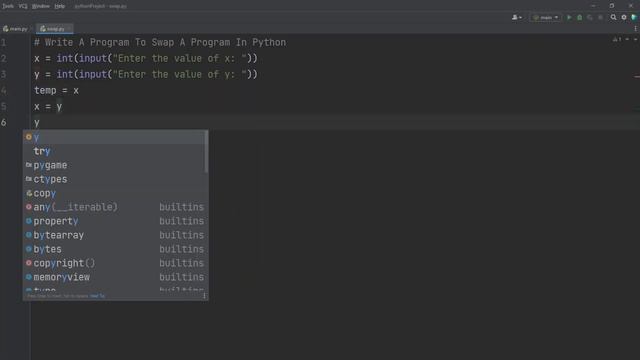
Task: Select the 'property' builtins suggestion
Action: [115, 221]
